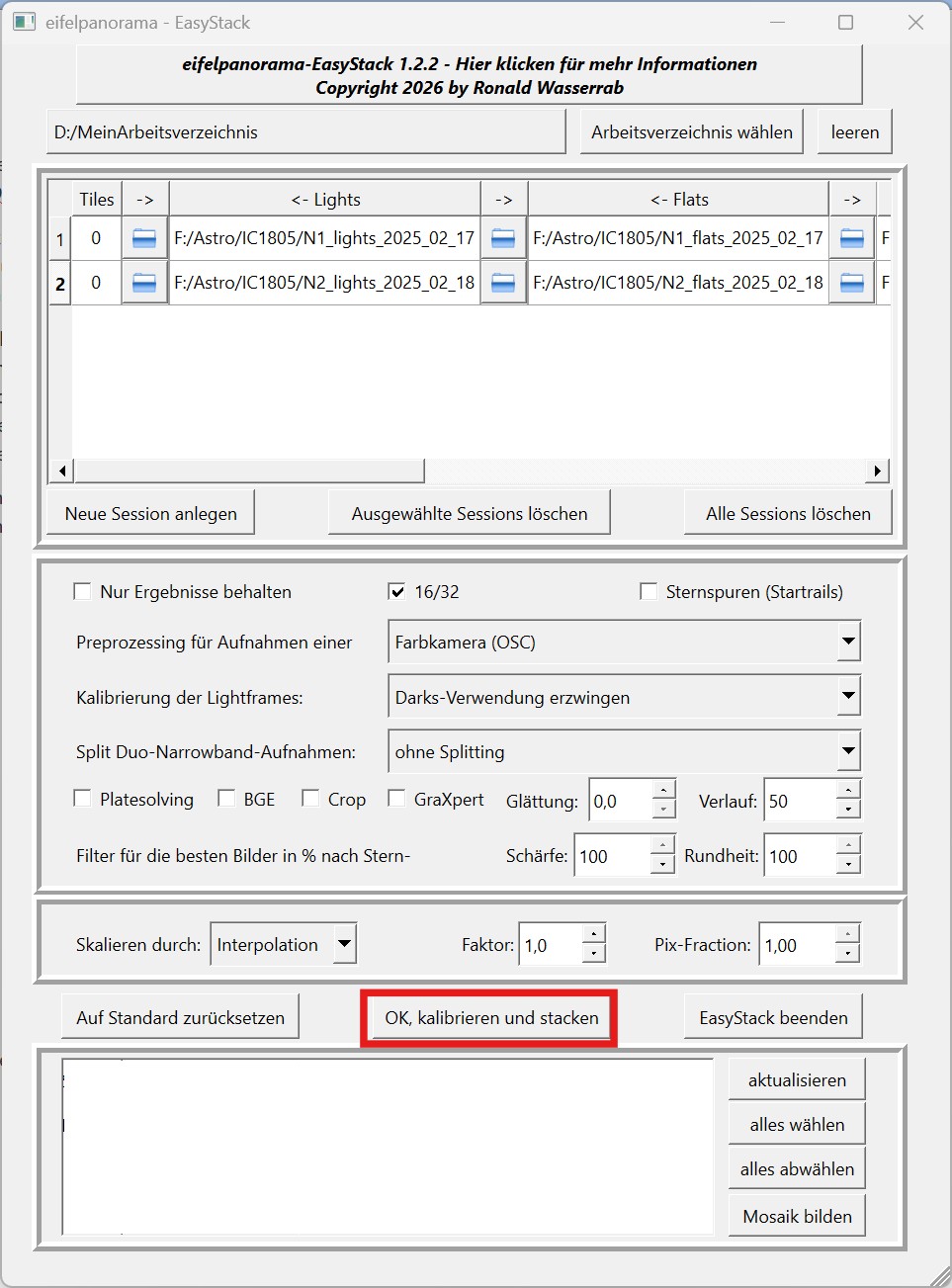Click Neue Session anlegen button
The height and width of the screenshot is (1288, 952).
[151, 514]
